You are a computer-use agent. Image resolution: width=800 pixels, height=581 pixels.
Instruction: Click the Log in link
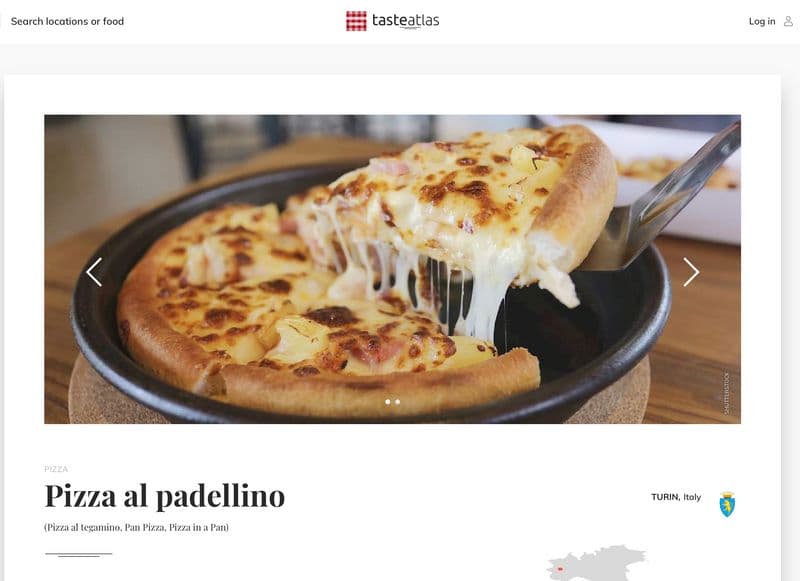pyautogui.click(x=762, y=21)
